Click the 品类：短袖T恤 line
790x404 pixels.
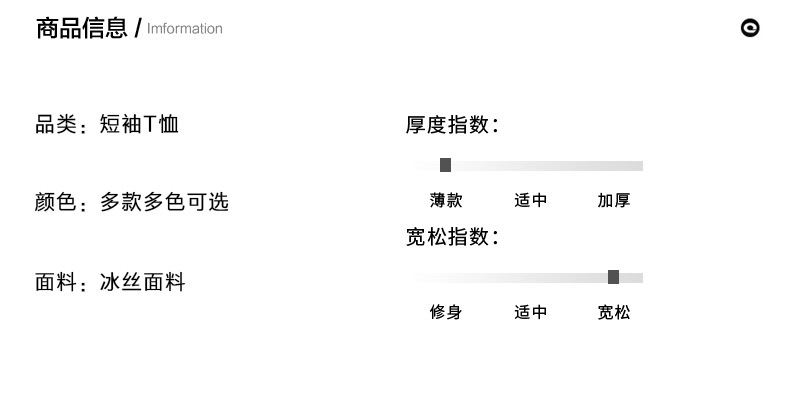click(107, 125)
